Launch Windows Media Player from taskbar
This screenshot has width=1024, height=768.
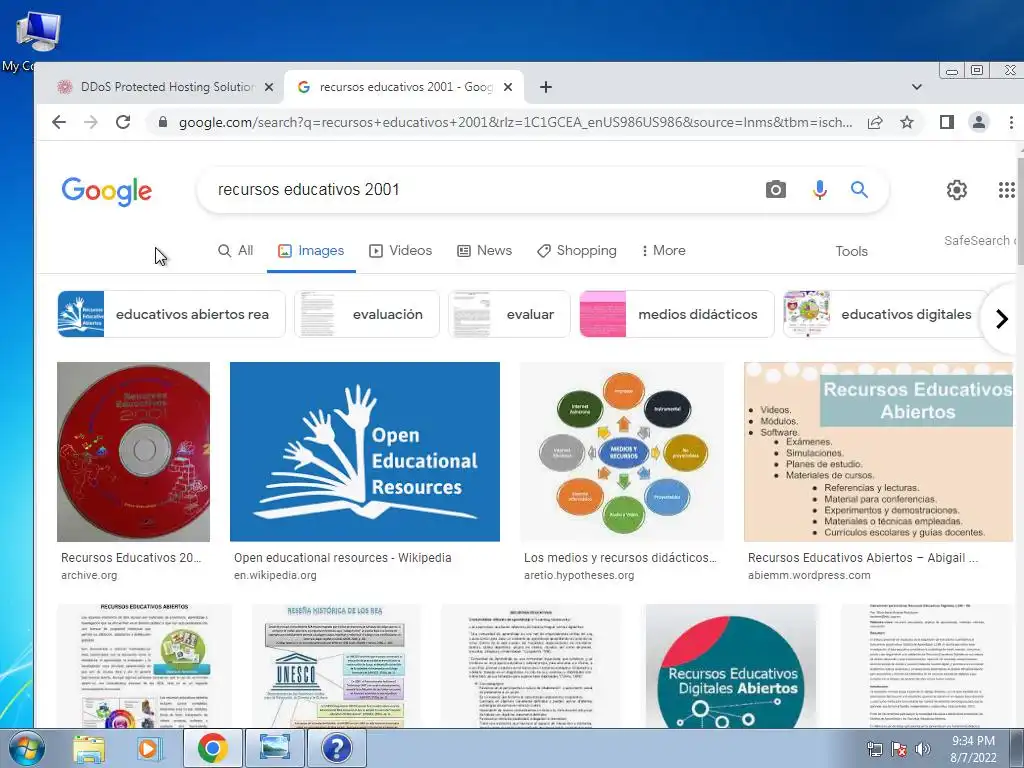(x=149, y=748)
